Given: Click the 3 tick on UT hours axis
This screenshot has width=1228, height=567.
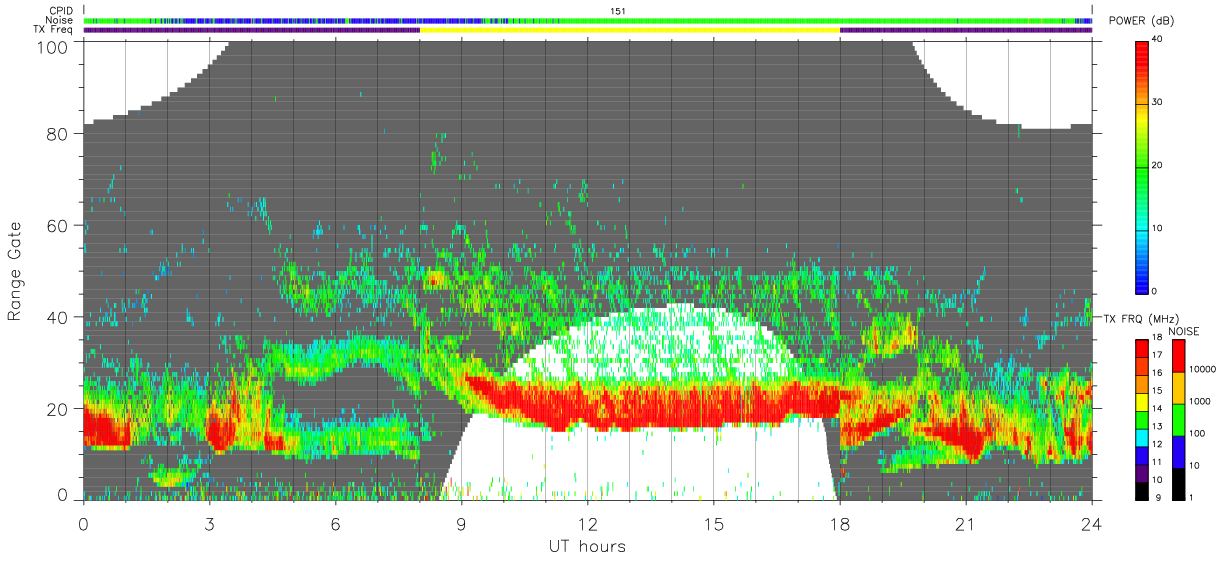Looking at the screenshot, I should [x=209, y=523].
